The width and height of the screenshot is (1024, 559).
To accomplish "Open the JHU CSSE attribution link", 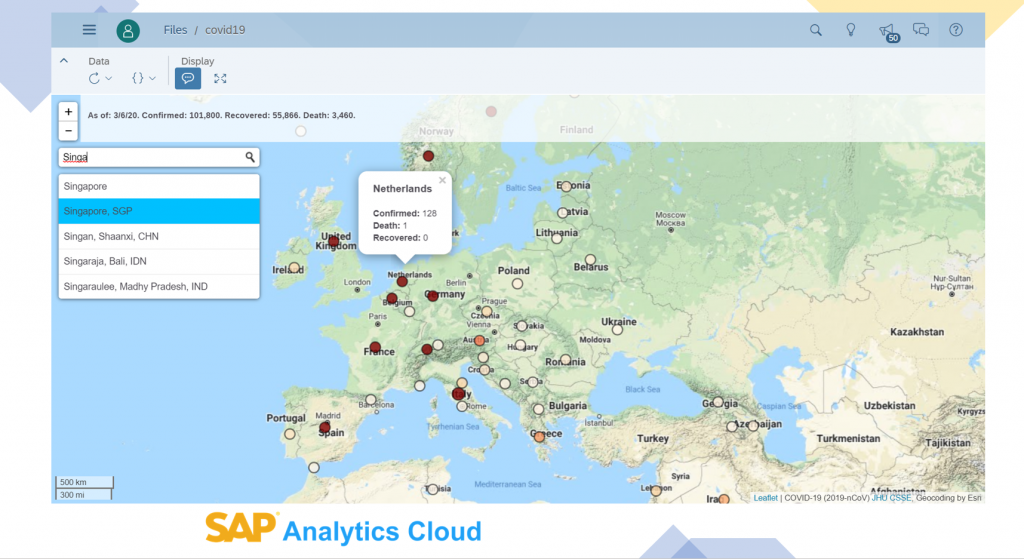I will point(891,498).
